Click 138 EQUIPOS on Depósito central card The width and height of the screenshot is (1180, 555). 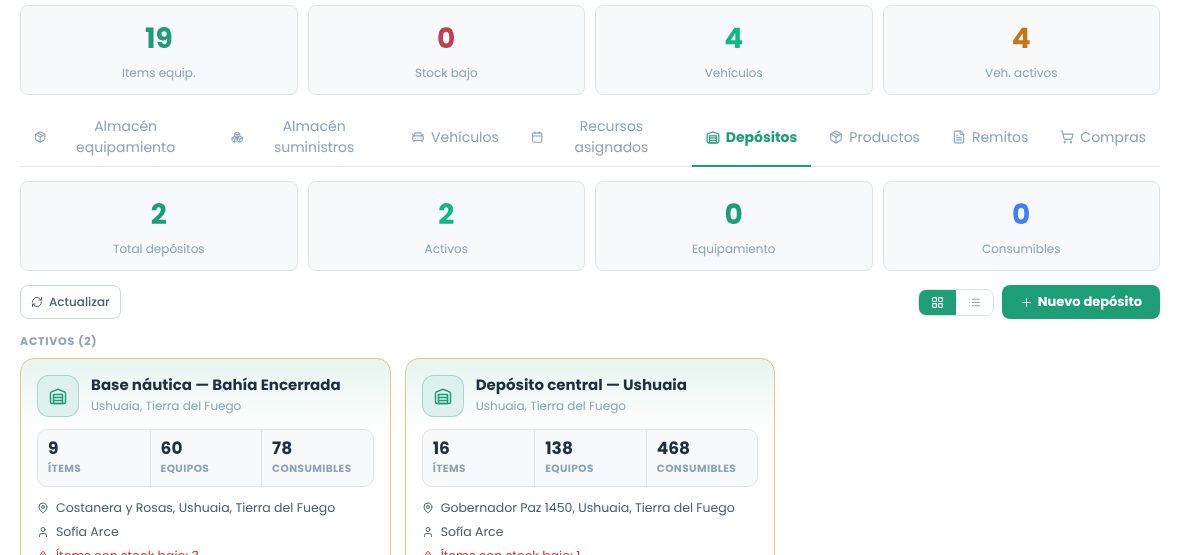click(591, 458)
